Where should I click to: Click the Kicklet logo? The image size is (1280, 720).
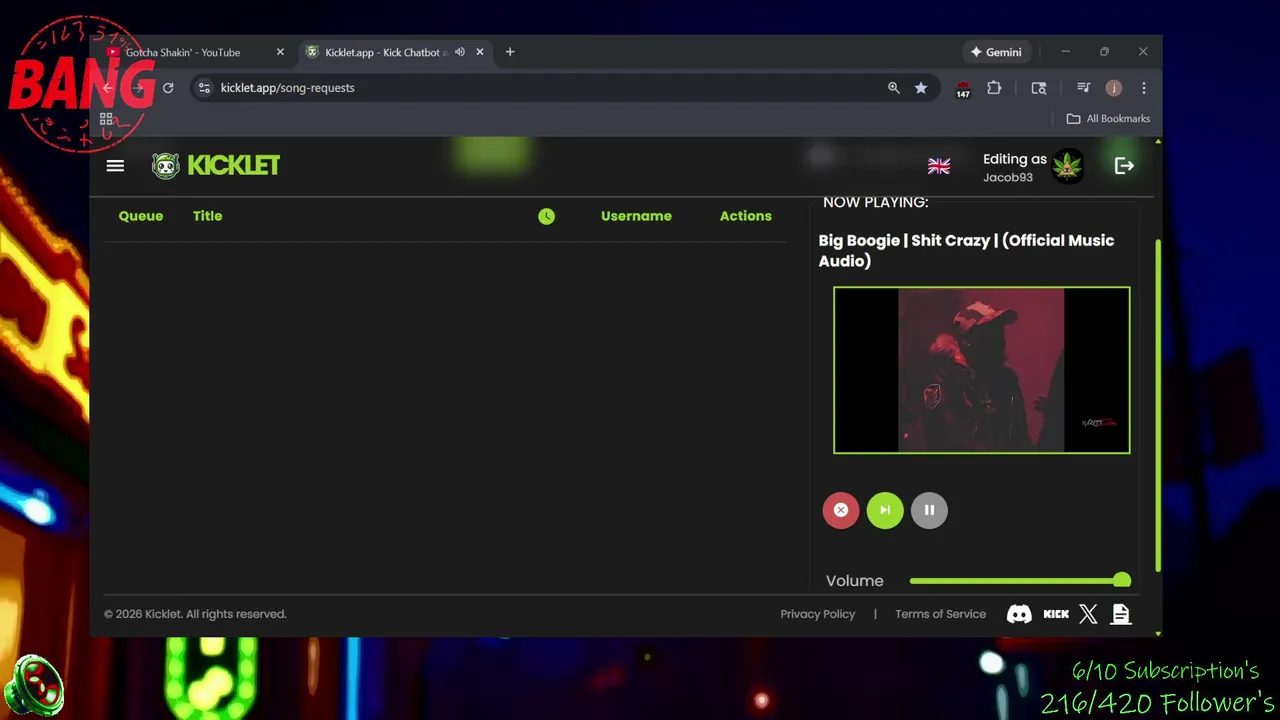(x=216, y=166)
